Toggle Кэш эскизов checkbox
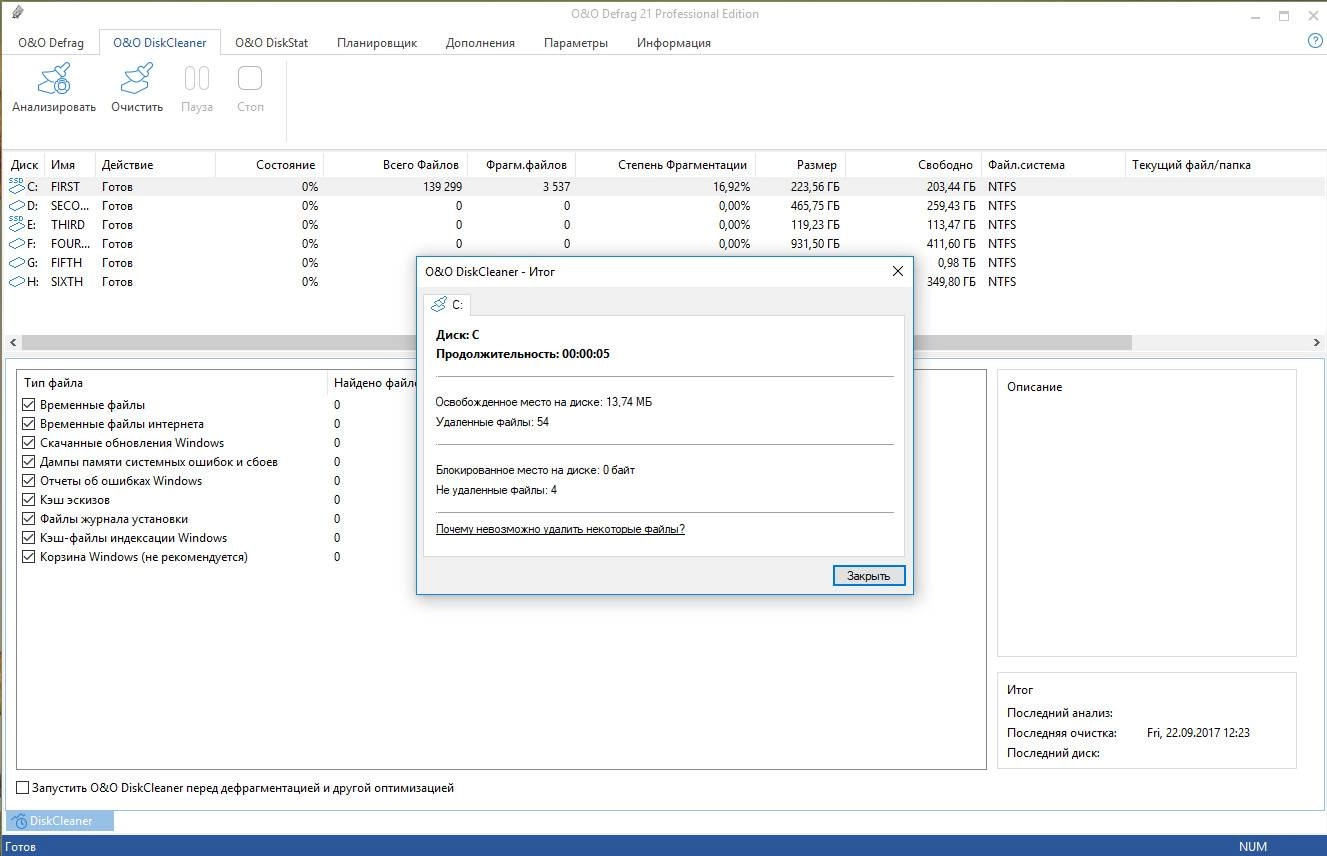 28,500
